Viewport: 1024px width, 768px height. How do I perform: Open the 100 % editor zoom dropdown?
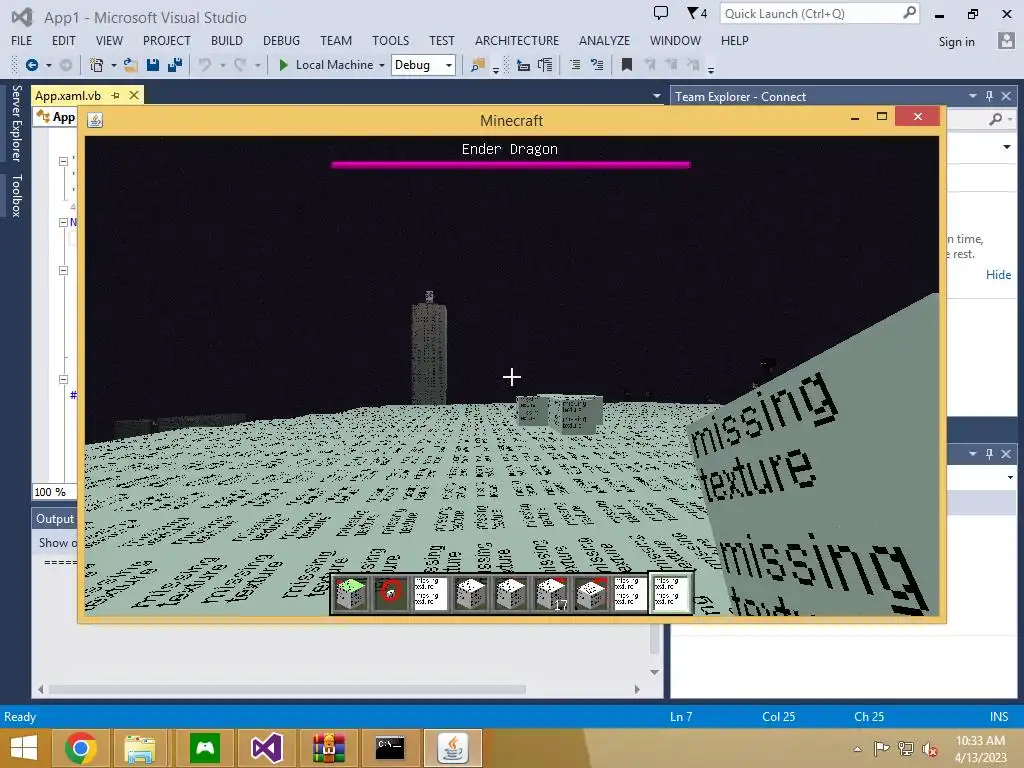[x=54, y=492]
